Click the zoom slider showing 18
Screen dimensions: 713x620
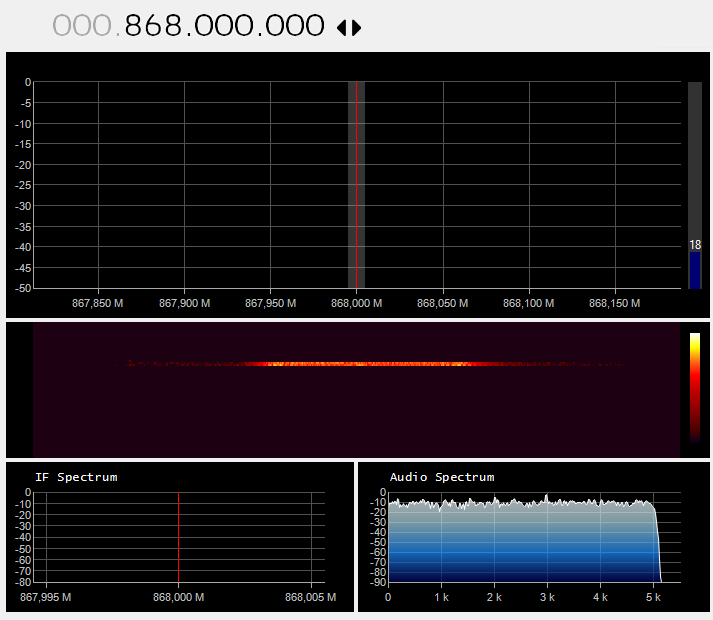(695, 185)
